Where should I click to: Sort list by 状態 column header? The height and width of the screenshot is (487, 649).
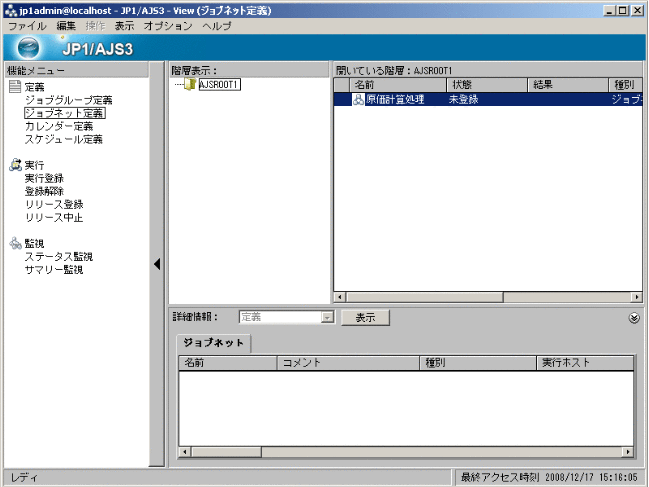coord(487,85)
